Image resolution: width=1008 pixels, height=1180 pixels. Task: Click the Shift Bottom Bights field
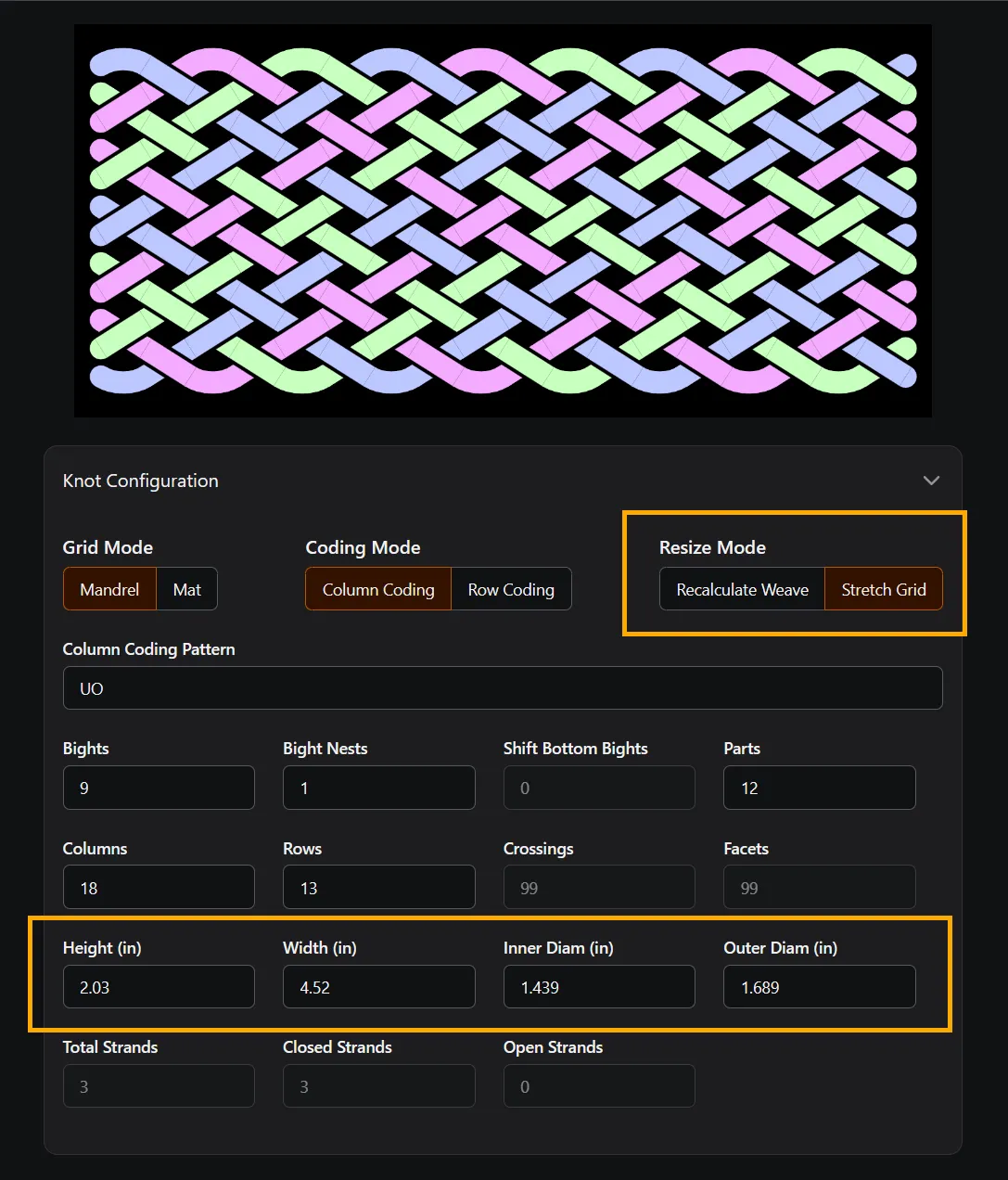click(x=599, y=788)
